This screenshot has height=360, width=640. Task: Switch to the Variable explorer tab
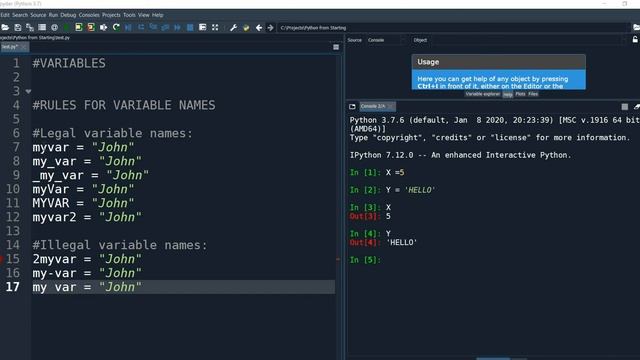coord(482,94)
